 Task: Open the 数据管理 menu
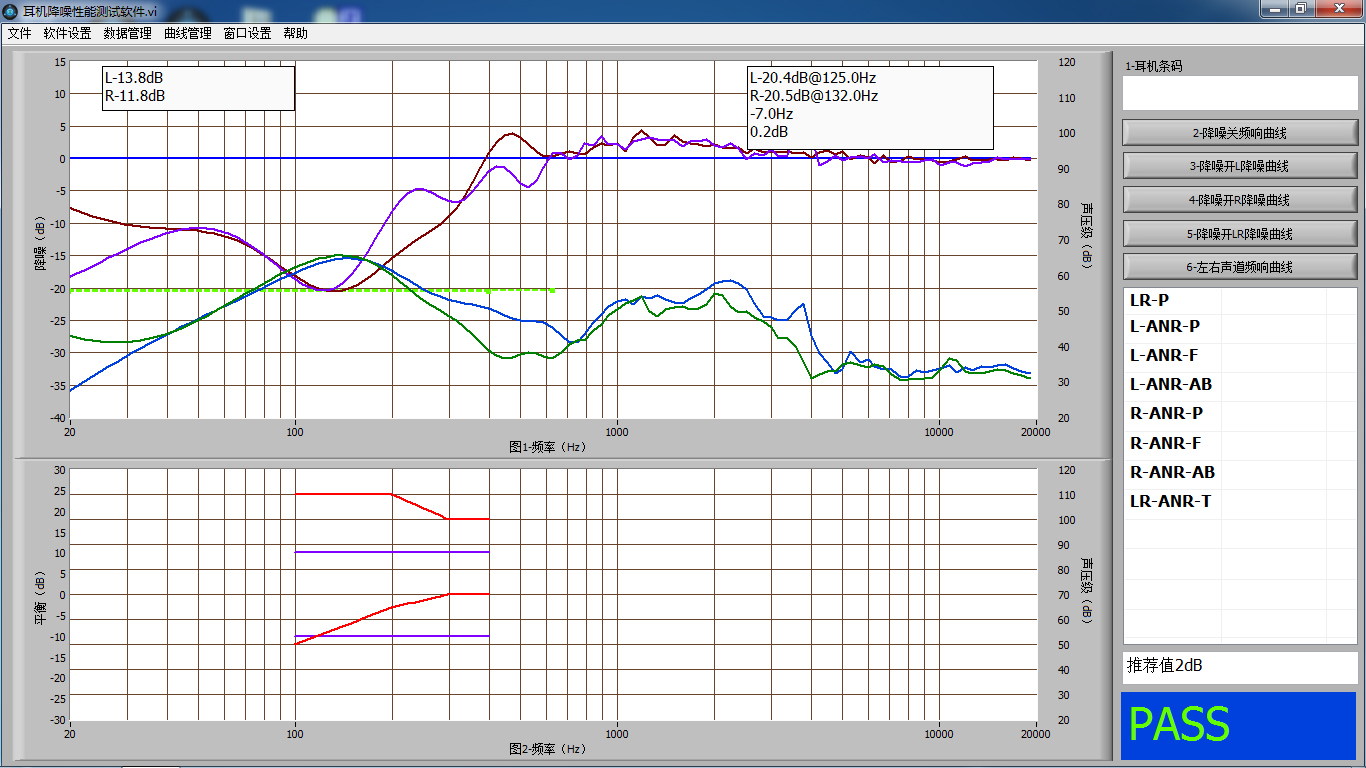[x=127, y=33]
